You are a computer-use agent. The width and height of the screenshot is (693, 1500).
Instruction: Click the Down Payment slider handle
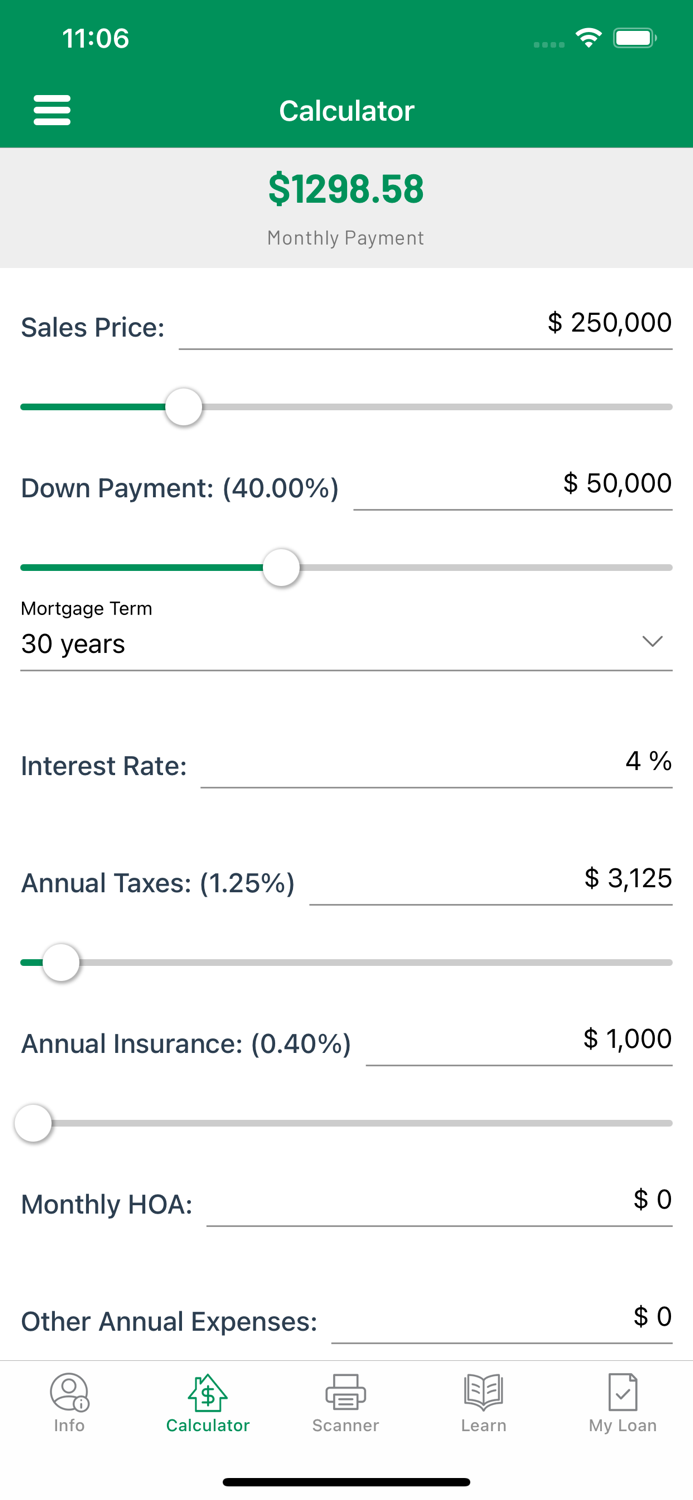tap(281, 567)
